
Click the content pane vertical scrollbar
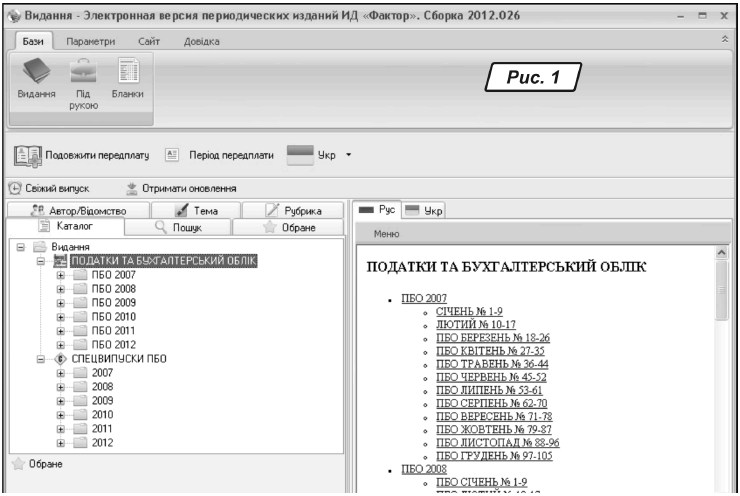tap(723, 300)
